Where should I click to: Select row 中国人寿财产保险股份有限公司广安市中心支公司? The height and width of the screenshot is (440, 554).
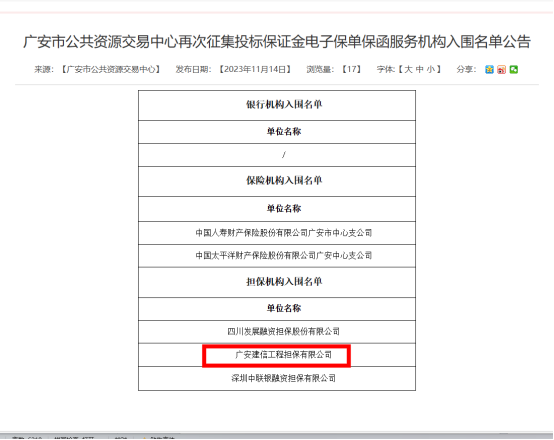277,233
